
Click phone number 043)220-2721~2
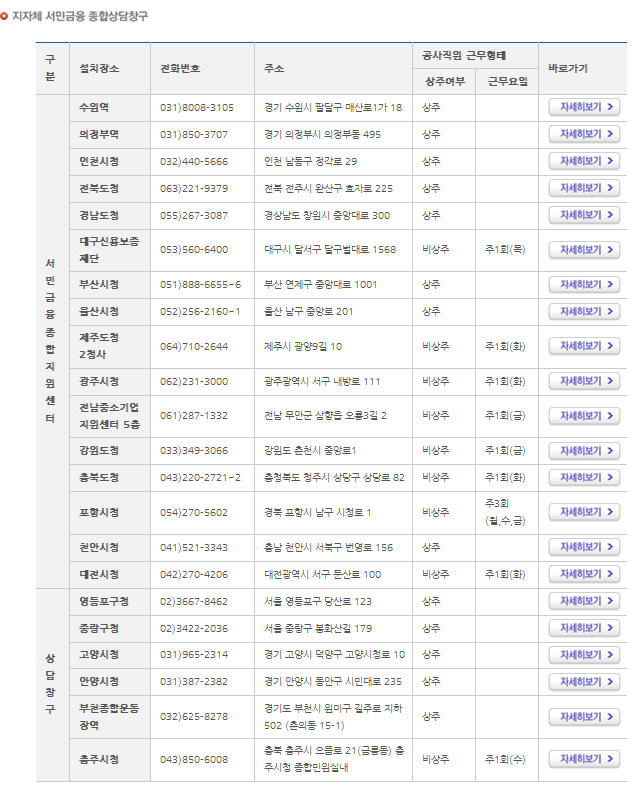click(200, 478)
